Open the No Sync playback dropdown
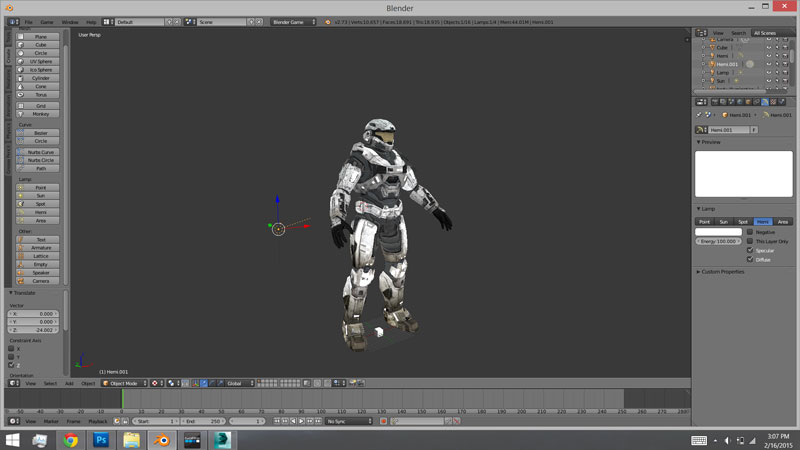800x450 pixels. 349,421
